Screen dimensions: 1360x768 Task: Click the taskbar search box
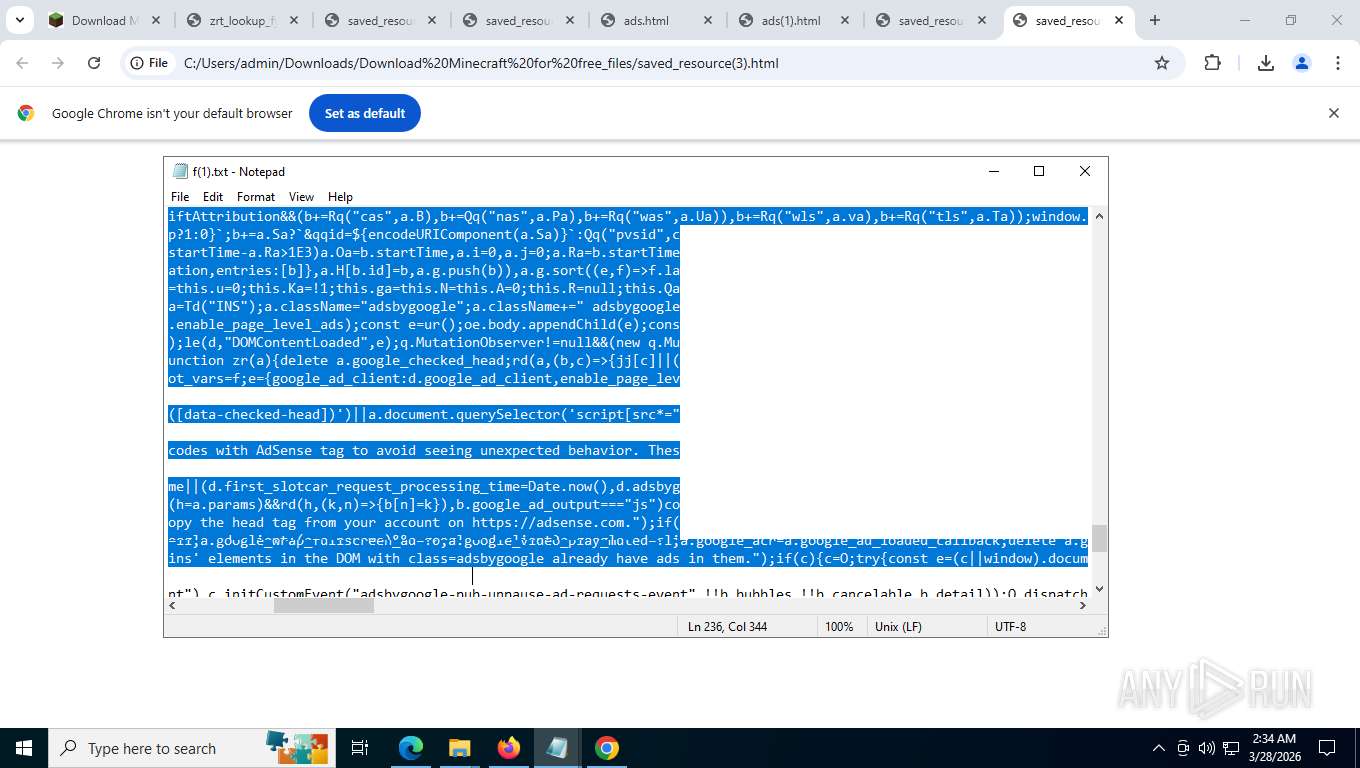point(190,748)
